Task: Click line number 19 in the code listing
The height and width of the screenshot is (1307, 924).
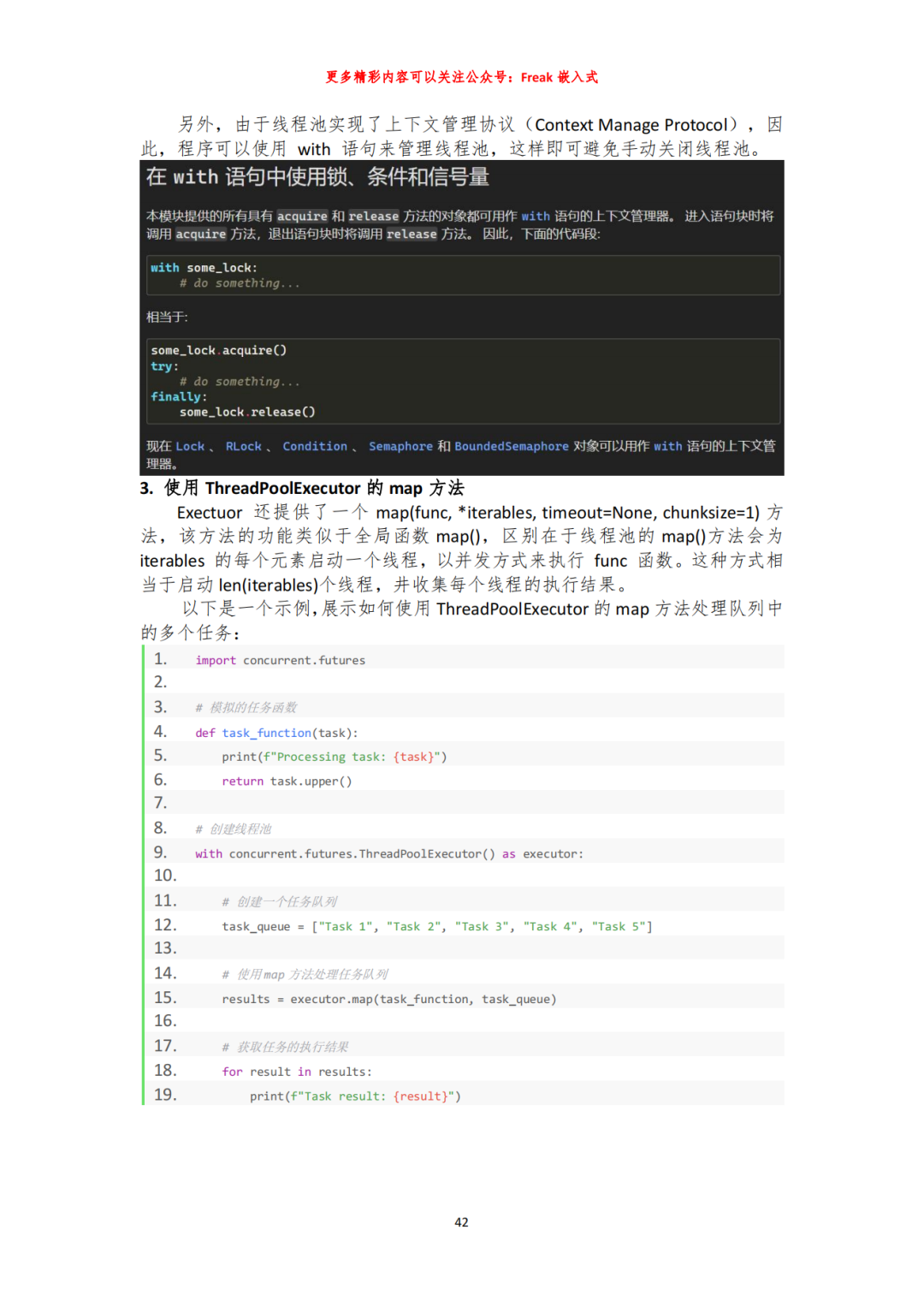Action: click(165, 1095)
